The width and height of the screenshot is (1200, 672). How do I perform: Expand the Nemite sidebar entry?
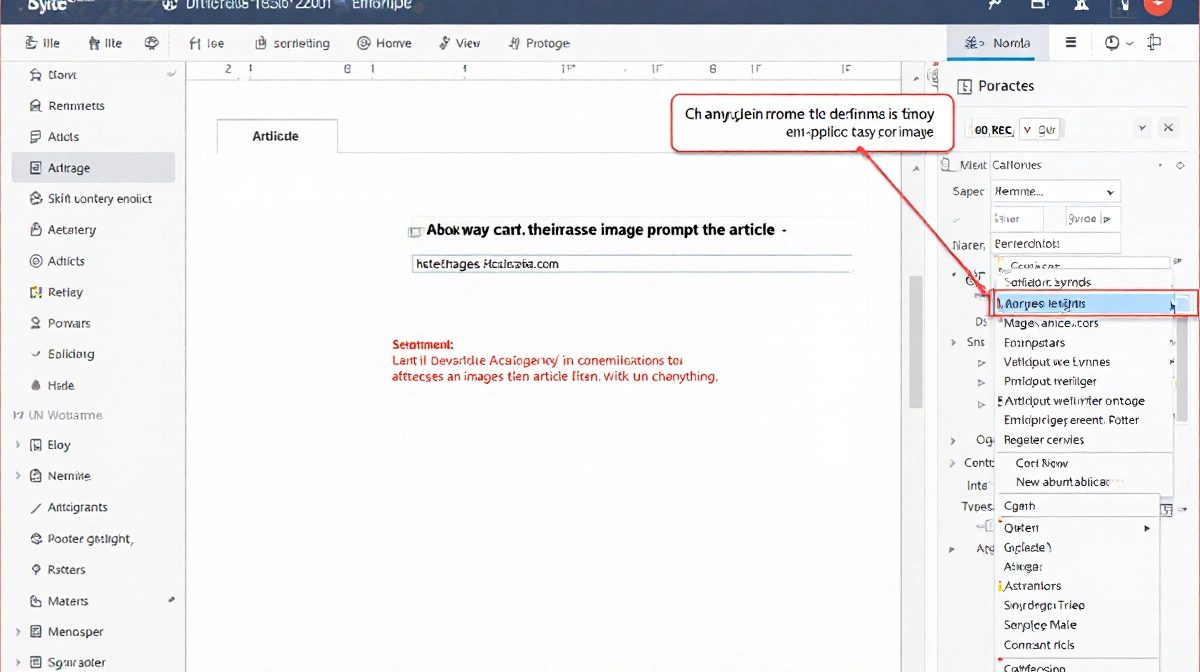pyautogui.click(x=17, y=476)
